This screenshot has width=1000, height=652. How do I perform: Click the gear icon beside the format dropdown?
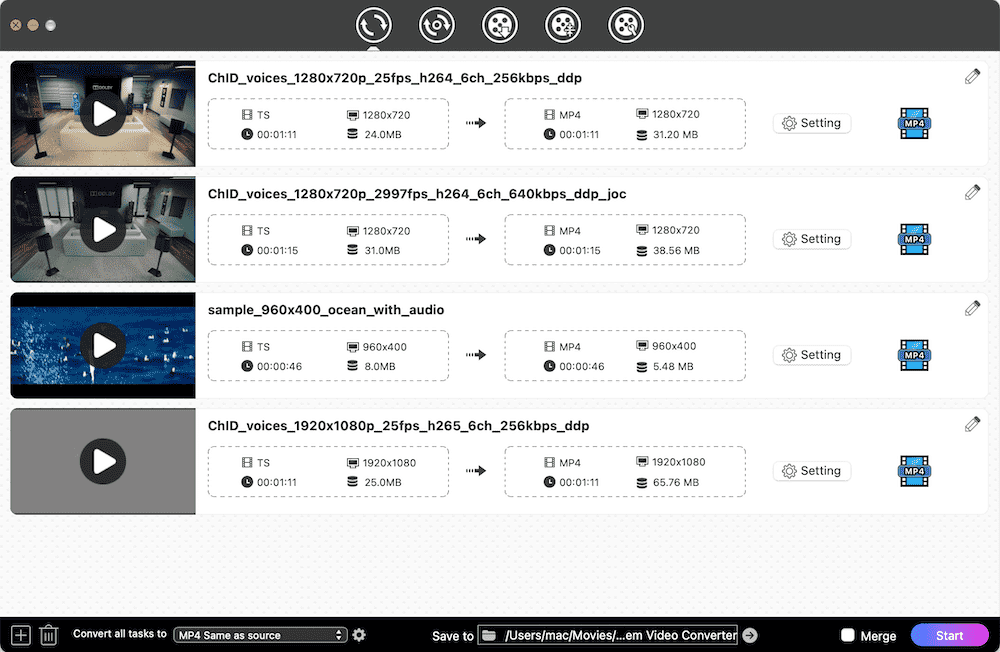(x=359, y=635)
